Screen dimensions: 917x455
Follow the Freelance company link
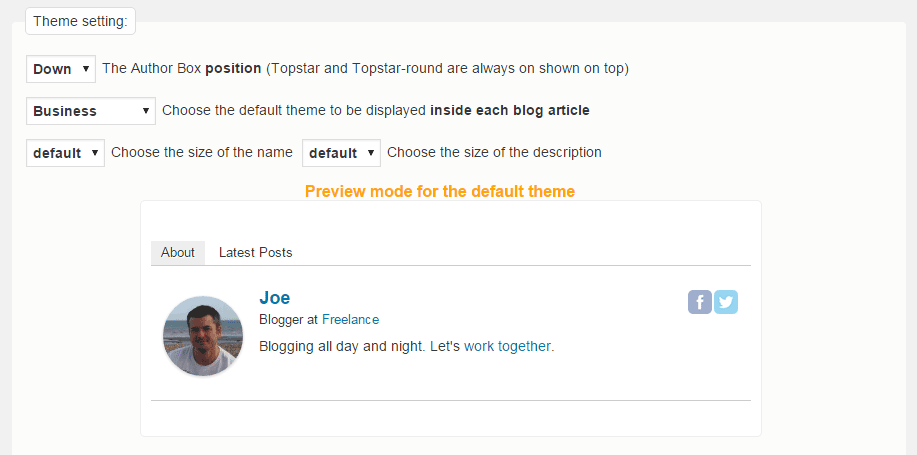[x=350, y=320]
